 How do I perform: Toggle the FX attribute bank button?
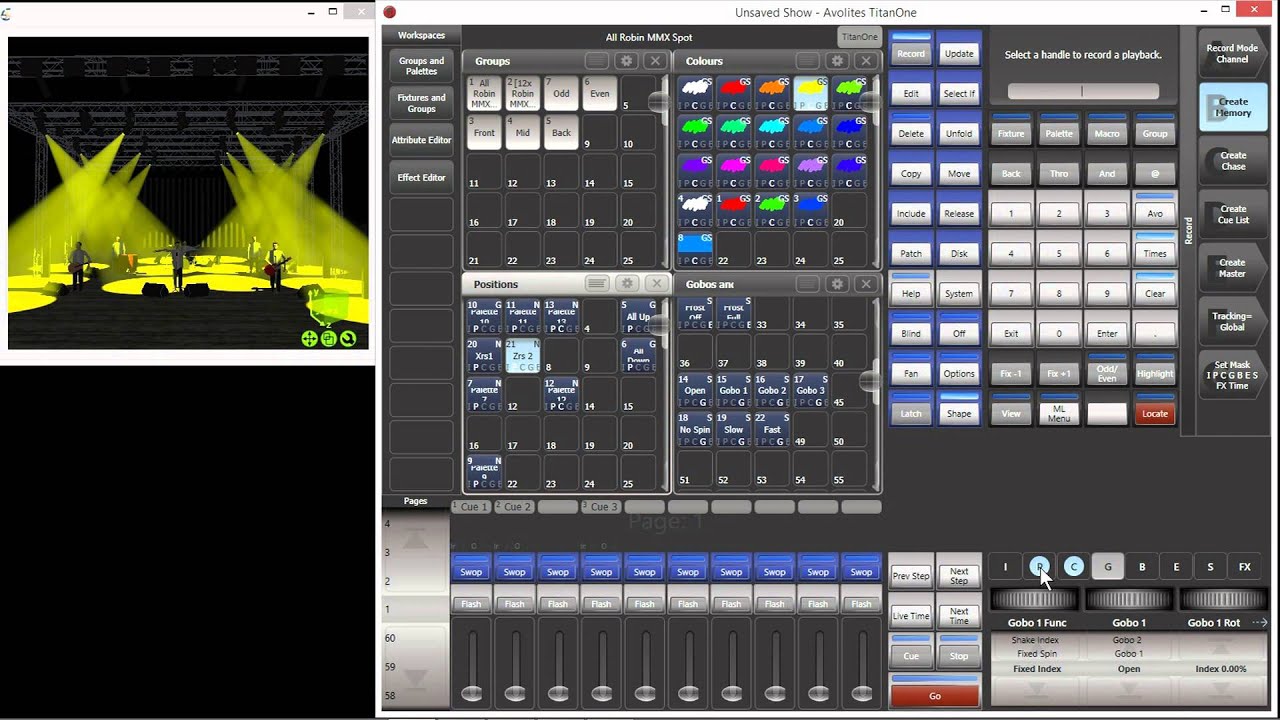(1245, 567)
